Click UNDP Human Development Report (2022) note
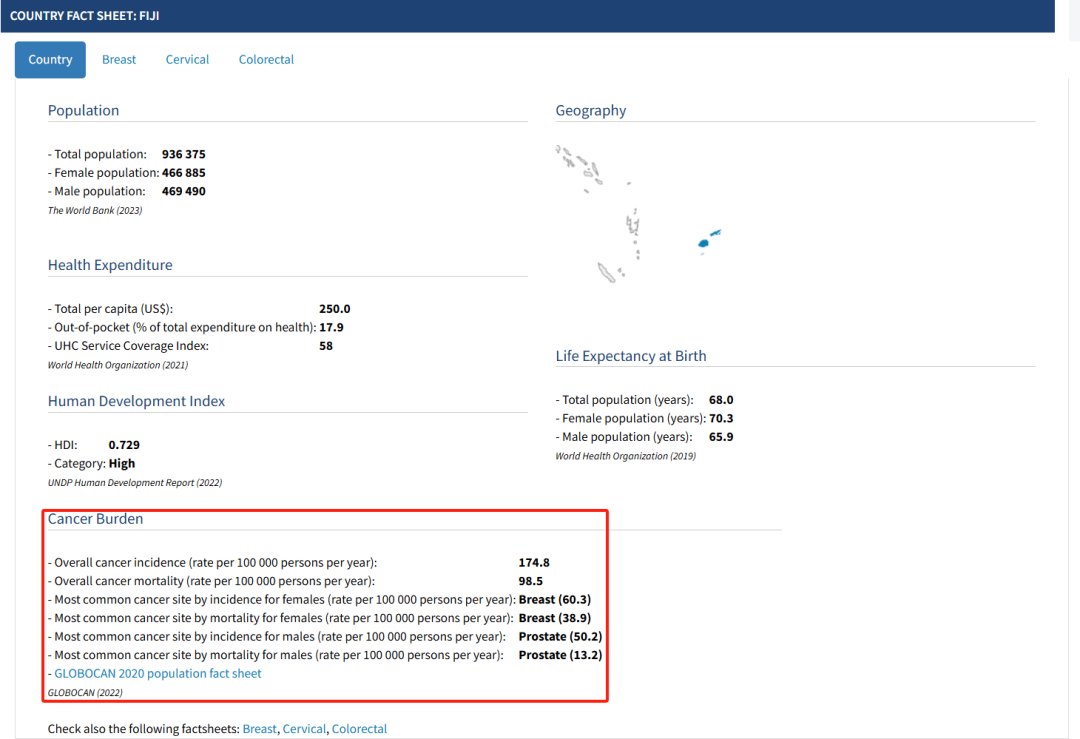The height and width of the screenshot is (739, 1080). (135, 483)
